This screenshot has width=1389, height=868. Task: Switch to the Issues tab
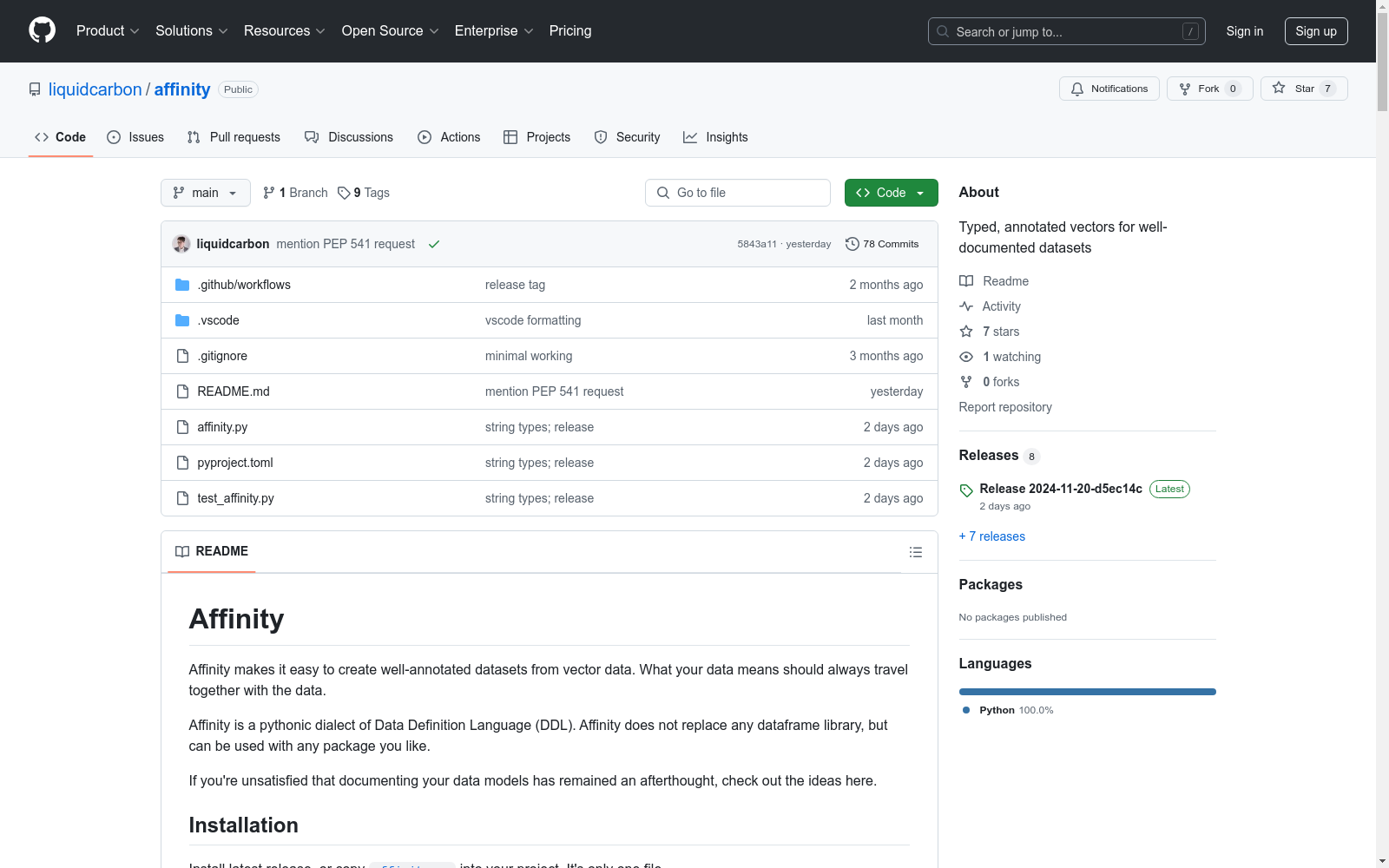tap(135, 137)
